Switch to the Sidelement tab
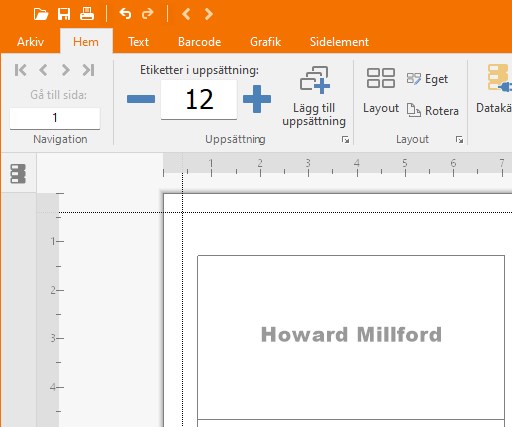512x427 pixels. 339,42
